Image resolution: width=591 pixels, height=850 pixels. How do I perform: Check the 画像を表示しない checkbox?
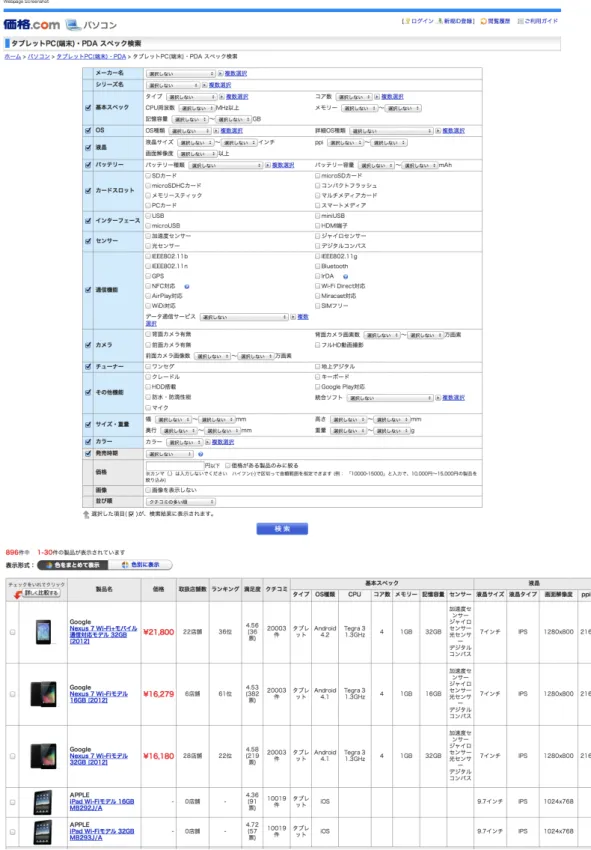click(x=148, y=490)
